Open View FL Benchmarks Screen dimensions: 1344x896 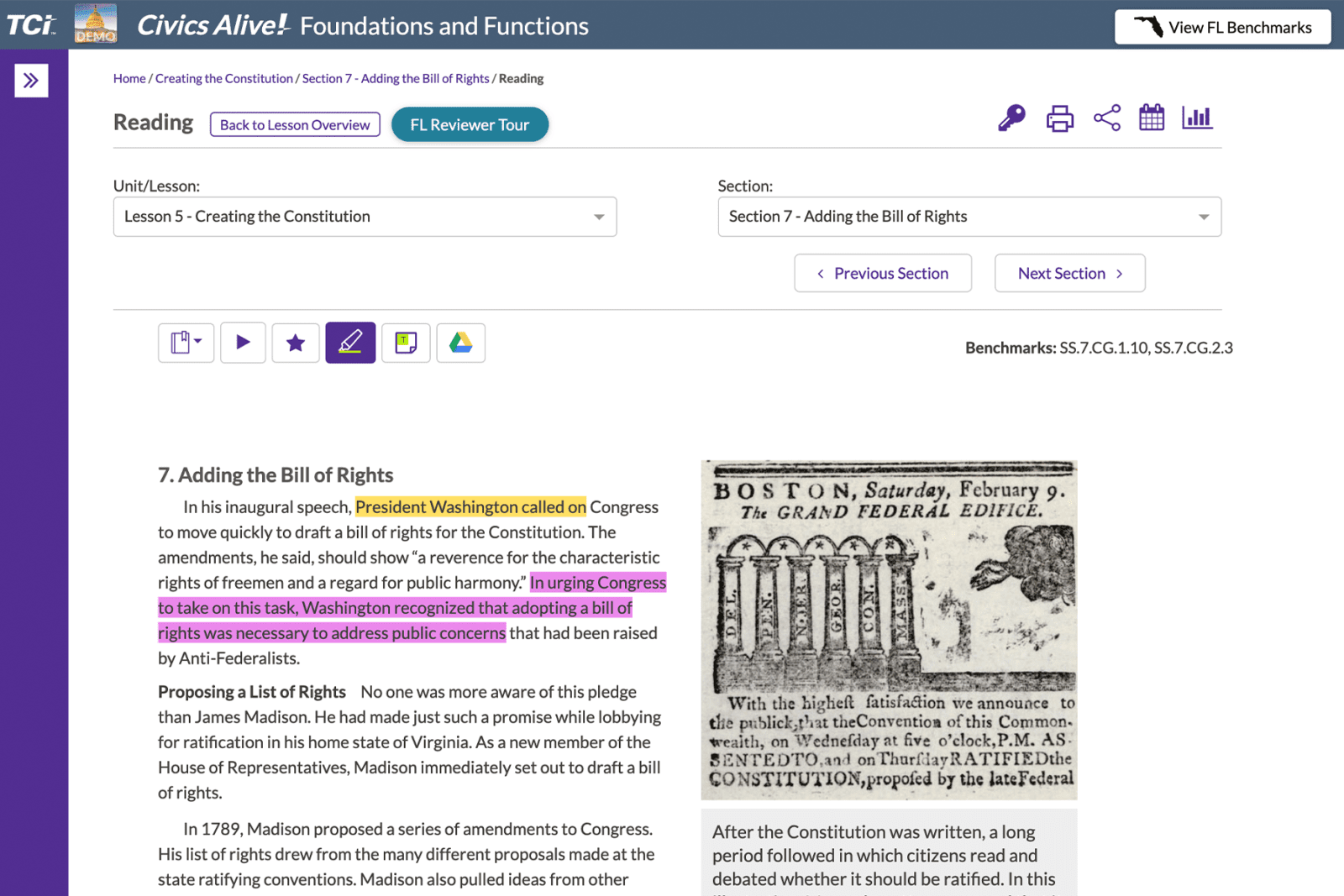pyautogui.click(x=1222, y=26)
